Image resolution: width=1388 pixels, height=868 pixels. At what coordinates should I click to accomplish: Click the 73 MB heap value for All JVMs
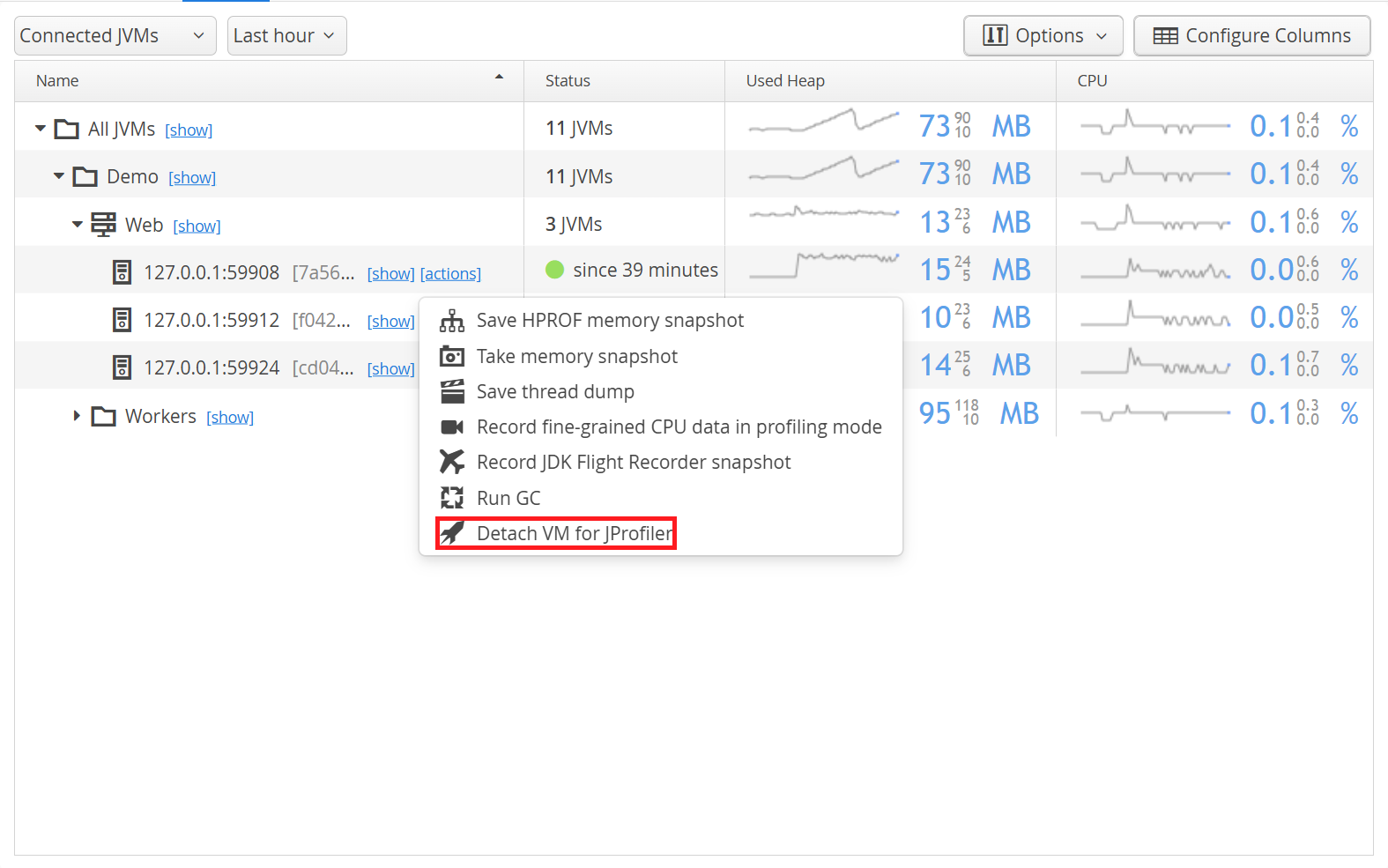pyautogui.click(x=975, y=126)
